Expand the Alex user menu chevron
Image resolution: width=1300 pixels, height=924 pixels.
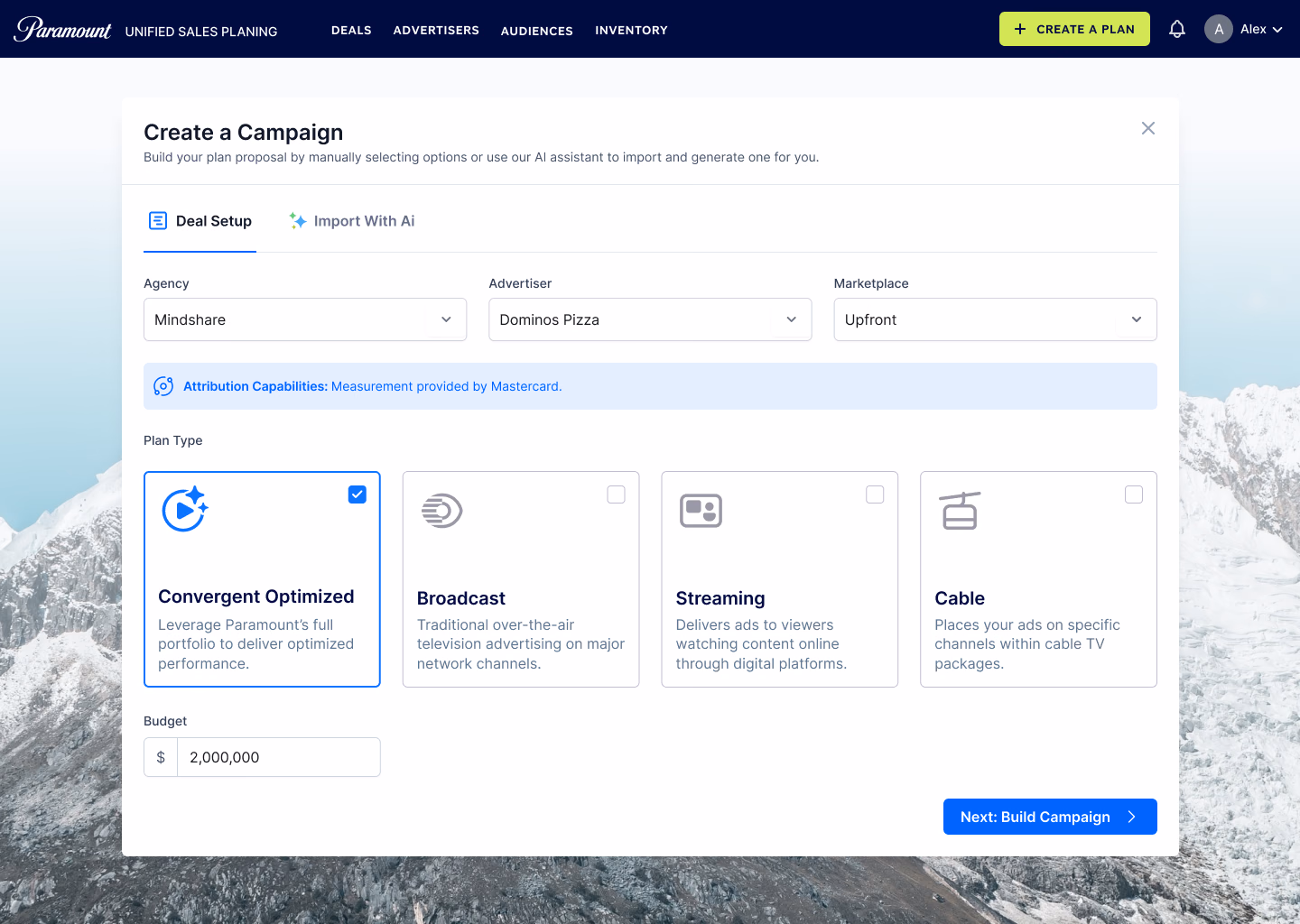[1277, 30]
